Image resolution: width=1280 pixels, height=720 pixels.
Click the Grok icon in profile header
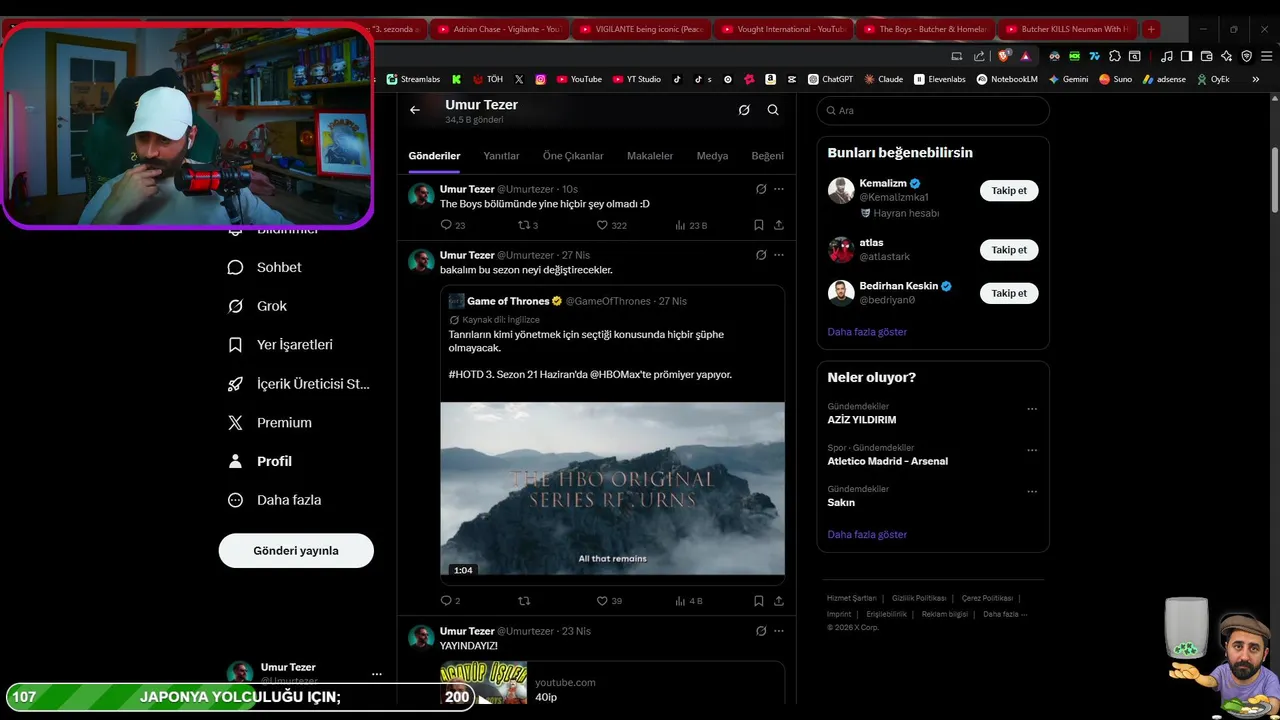[x=744, y=110]
